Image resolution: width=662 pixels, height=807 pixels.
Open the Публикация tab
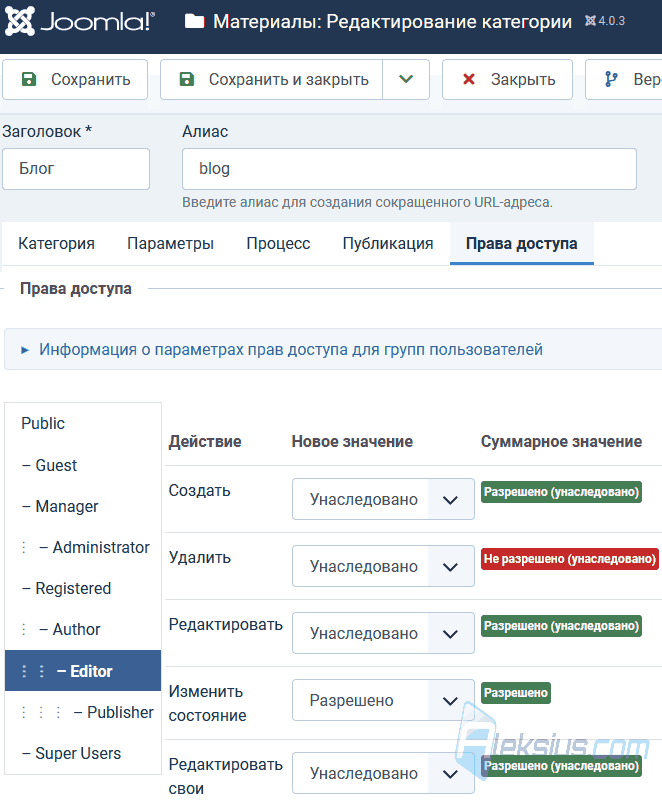click(x=388, y=243)
